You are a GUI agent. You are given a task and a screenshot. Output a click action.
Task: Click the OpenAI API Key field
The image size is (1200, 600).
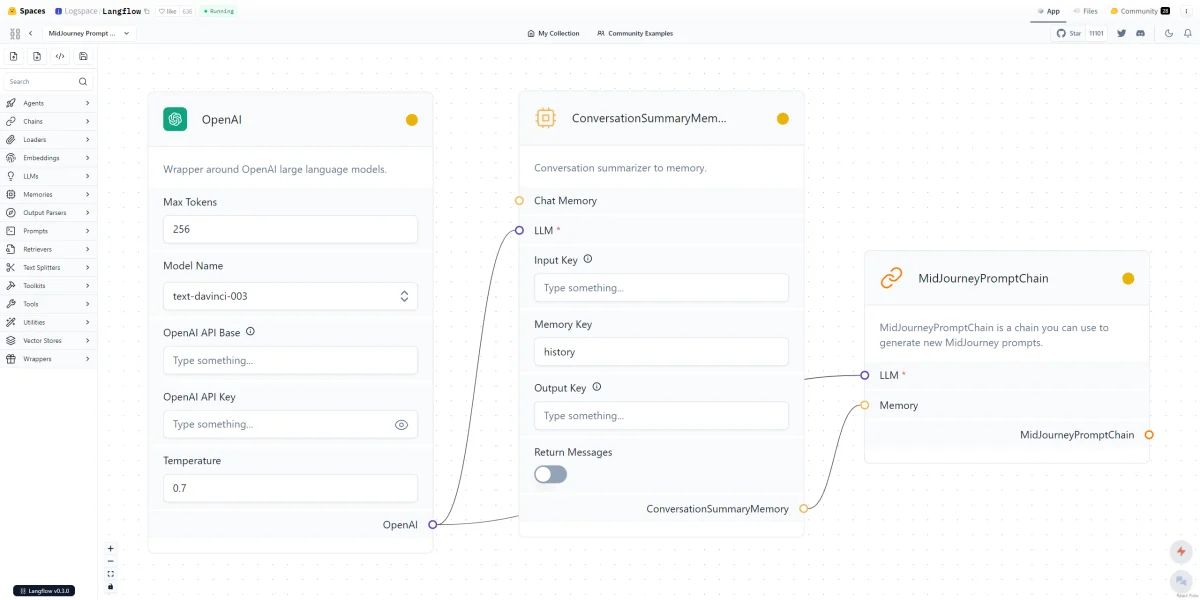(290, 424)
